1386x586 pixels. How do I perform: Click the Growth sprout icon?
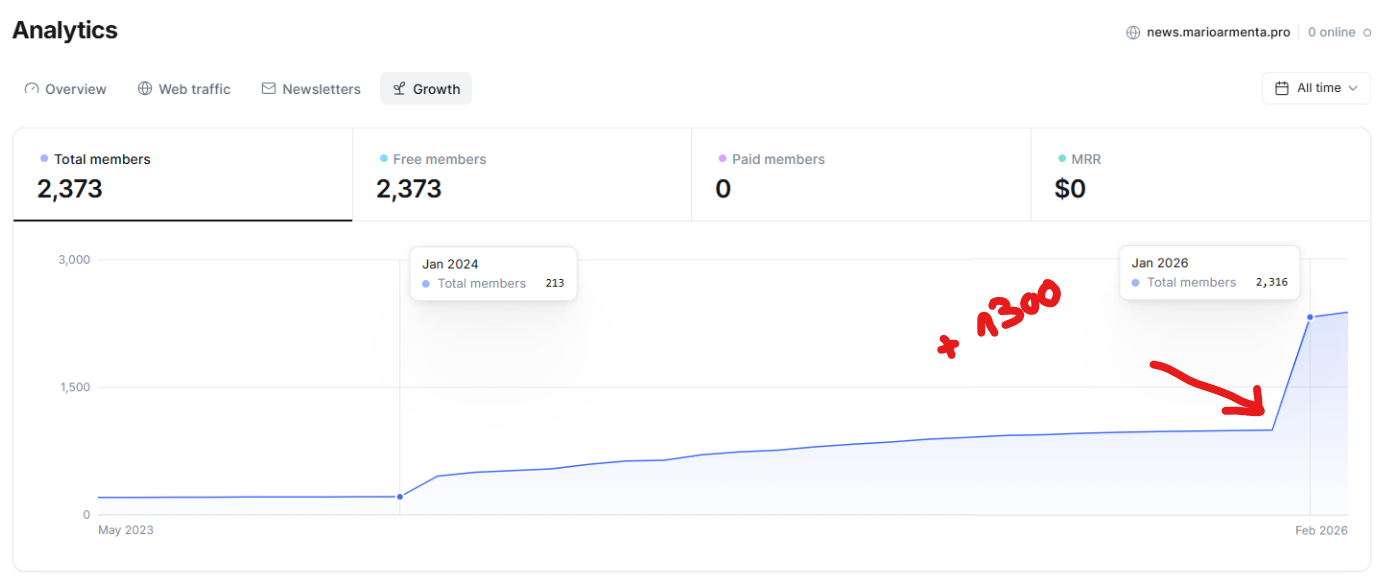coord(399,89)
